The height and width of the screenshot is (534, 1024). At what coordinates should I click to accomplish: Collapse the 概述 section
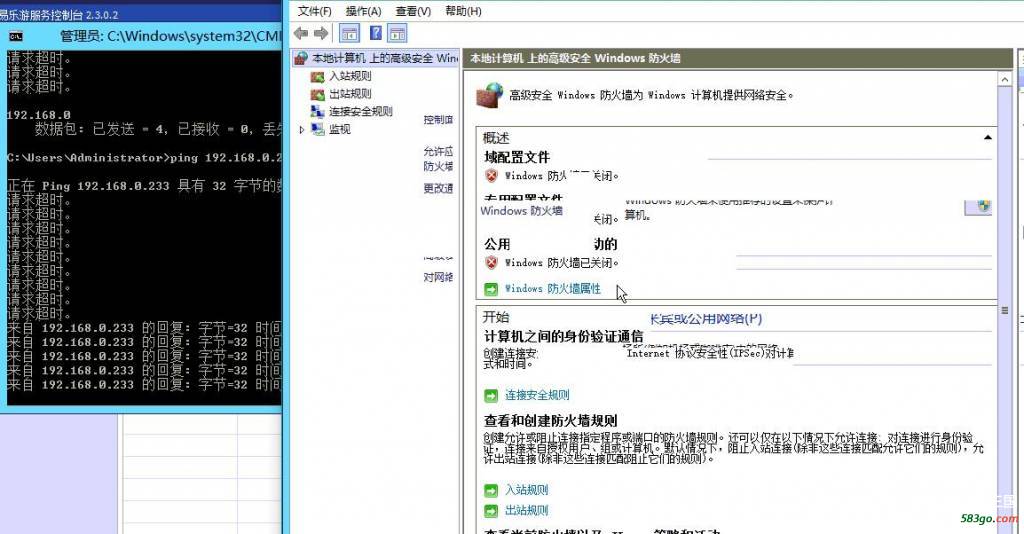[987, 138]
